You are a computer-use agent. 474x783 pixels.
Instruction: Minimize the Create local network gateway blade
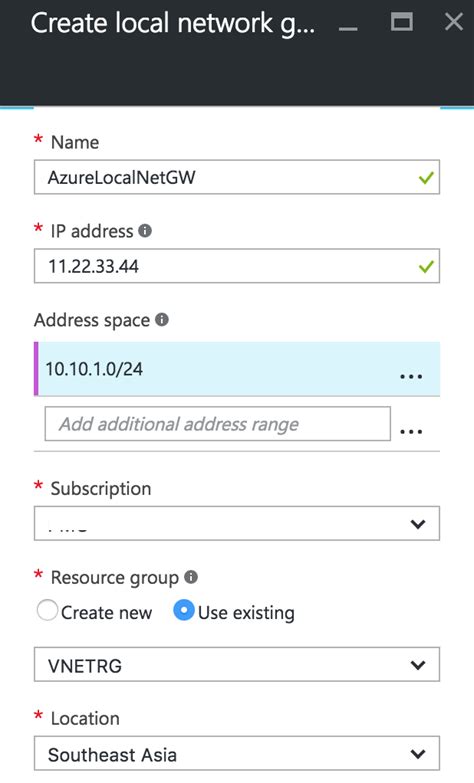pos(348,28)
